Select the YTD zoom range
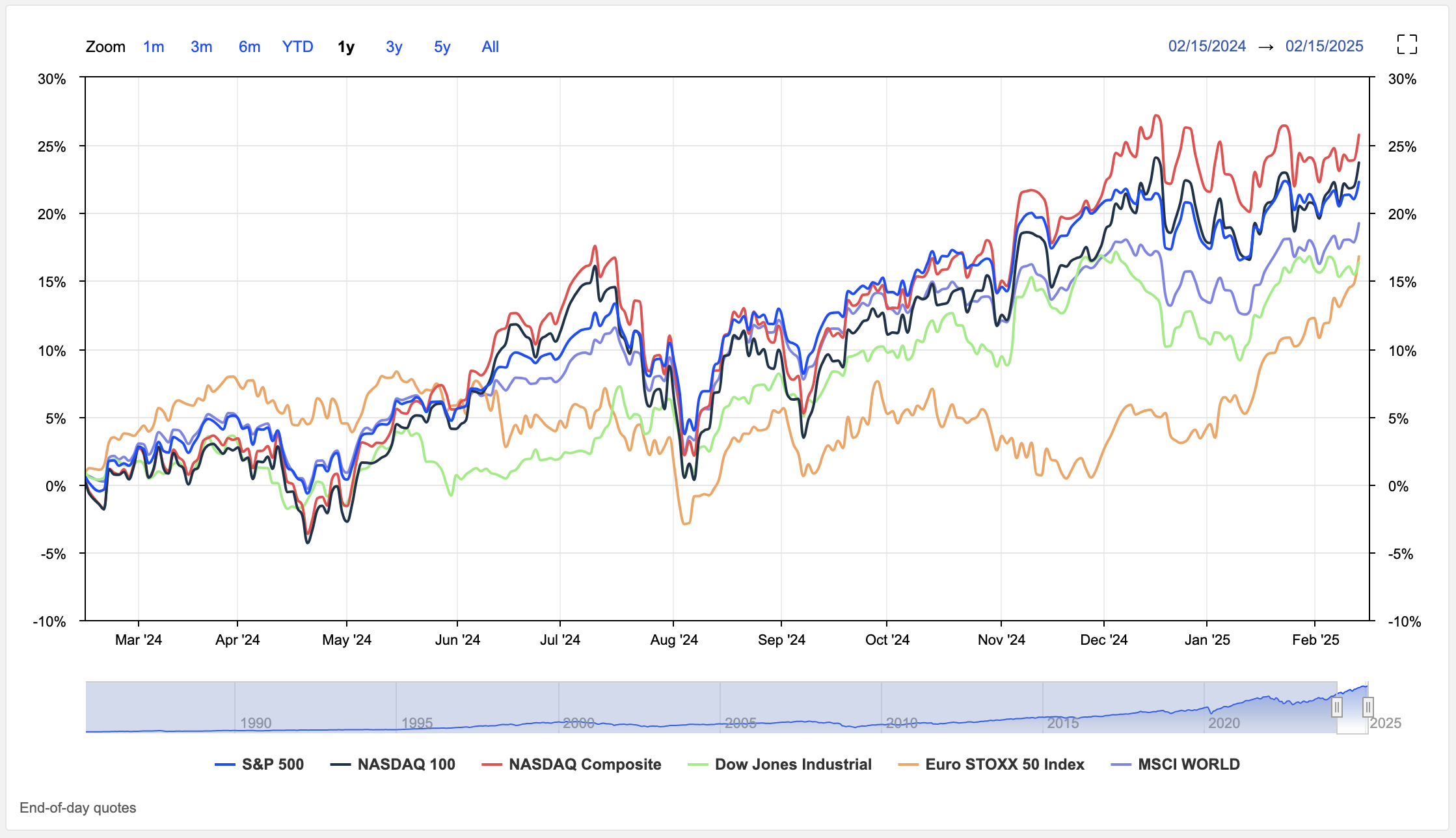This screenshot has width=1456, height=838. point(298,47)
